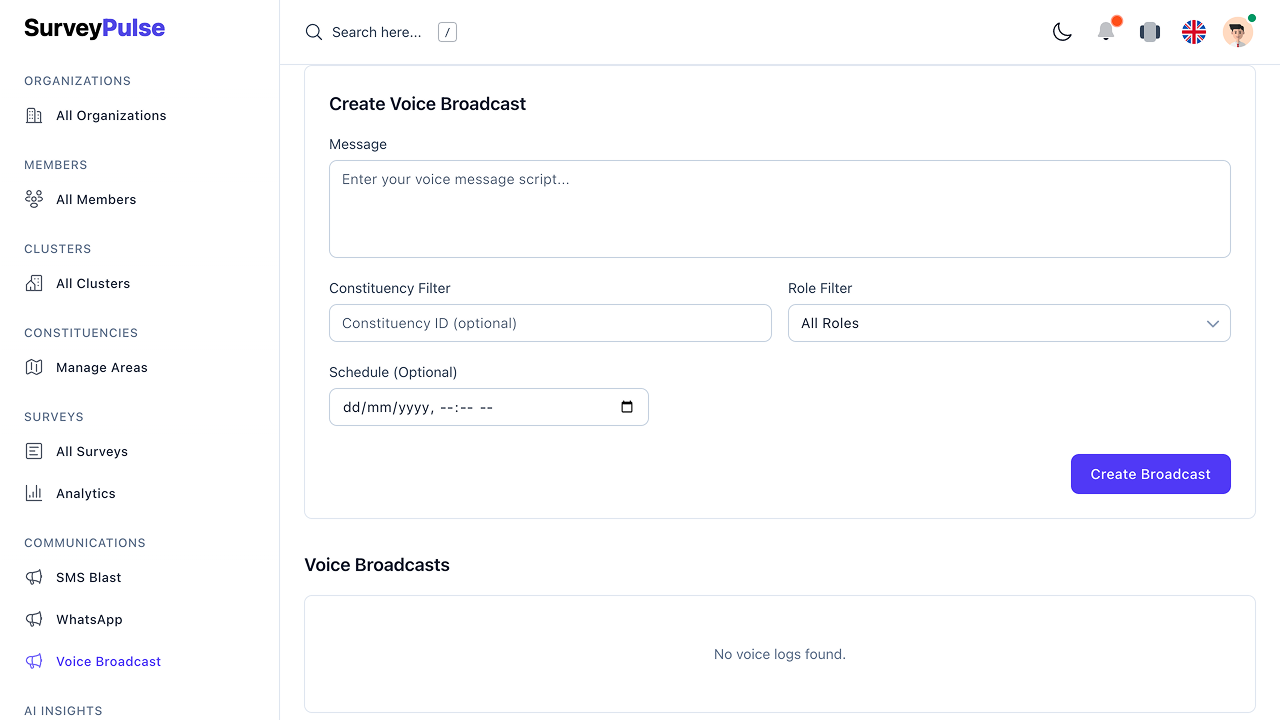Open All Surveys in sidebar
The height and width of the screenshot is (720, 1280).
[x=92, y=452]
